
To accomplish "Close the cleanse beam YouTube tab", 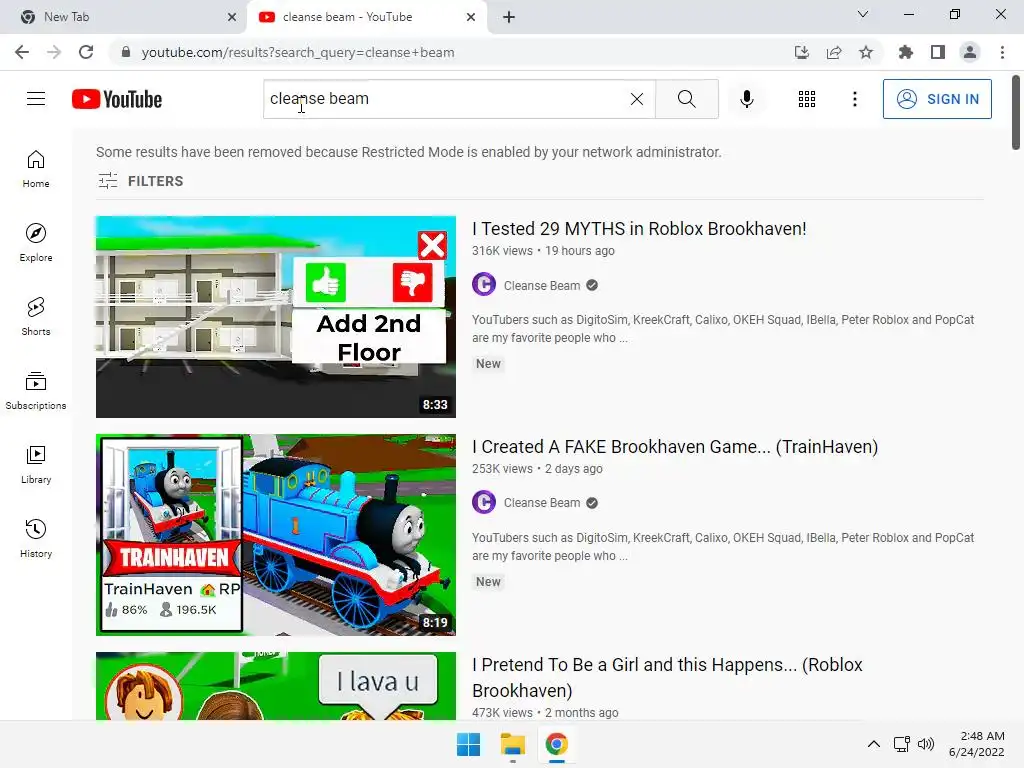I will 471,17.
